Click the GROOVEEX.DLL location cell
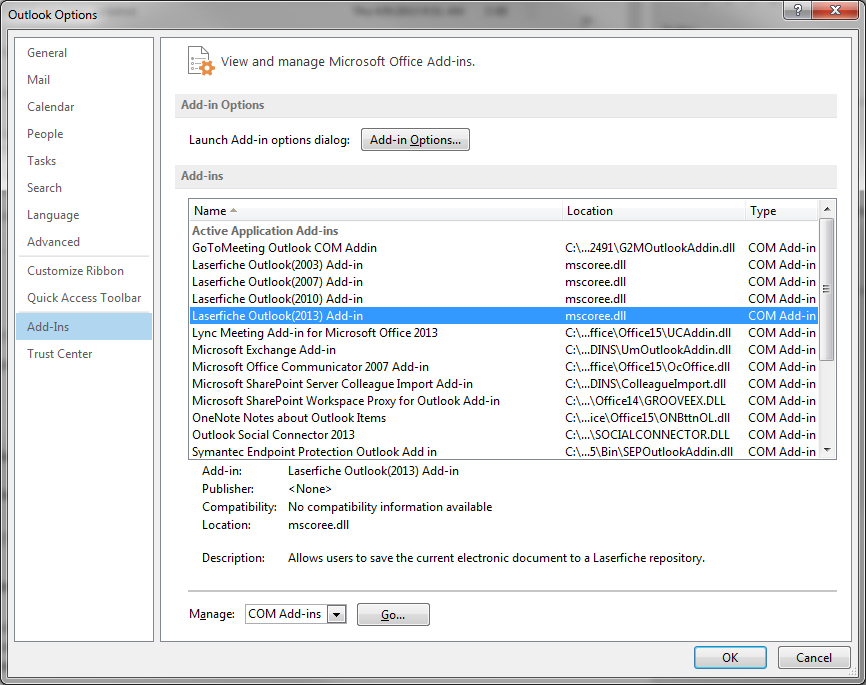Screen dimensions: 866x685 pyautogui.click(x=646, y=401)
